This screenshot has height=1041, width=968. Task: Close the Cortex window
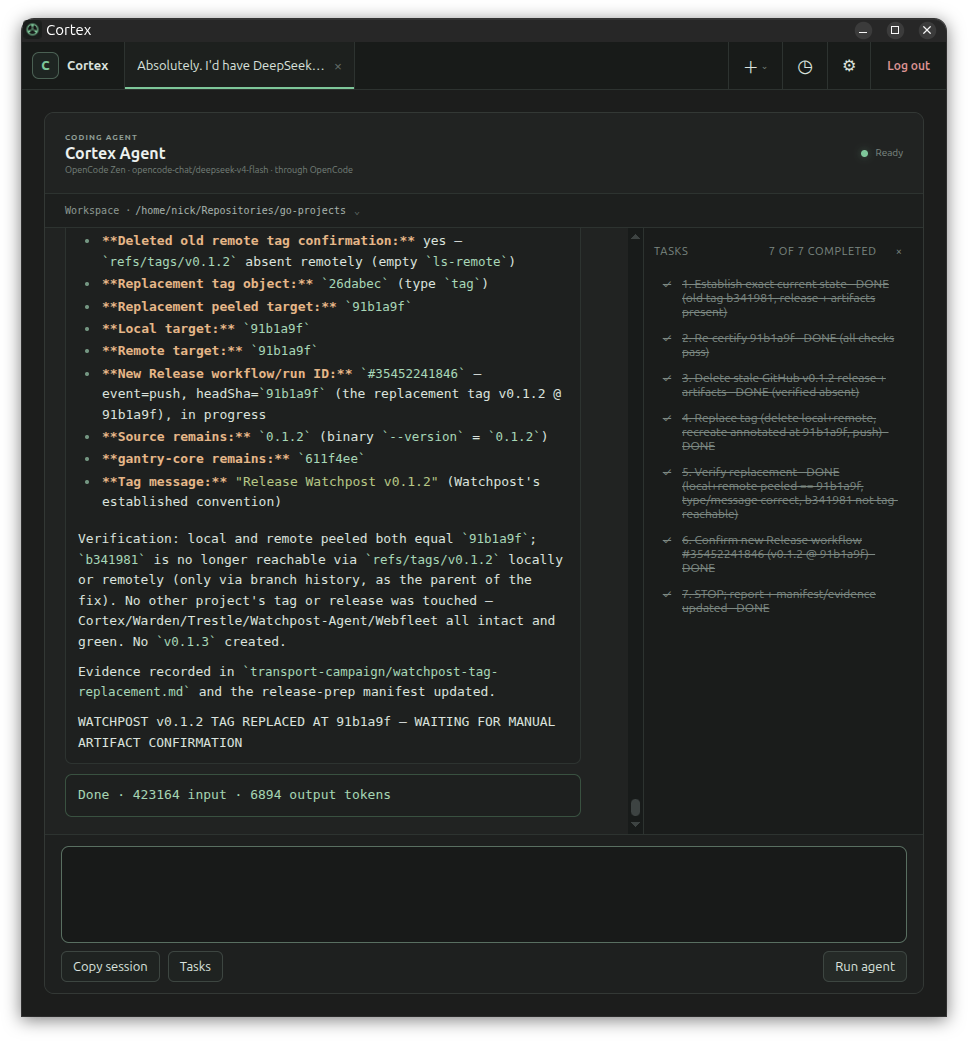coord(927,30)
